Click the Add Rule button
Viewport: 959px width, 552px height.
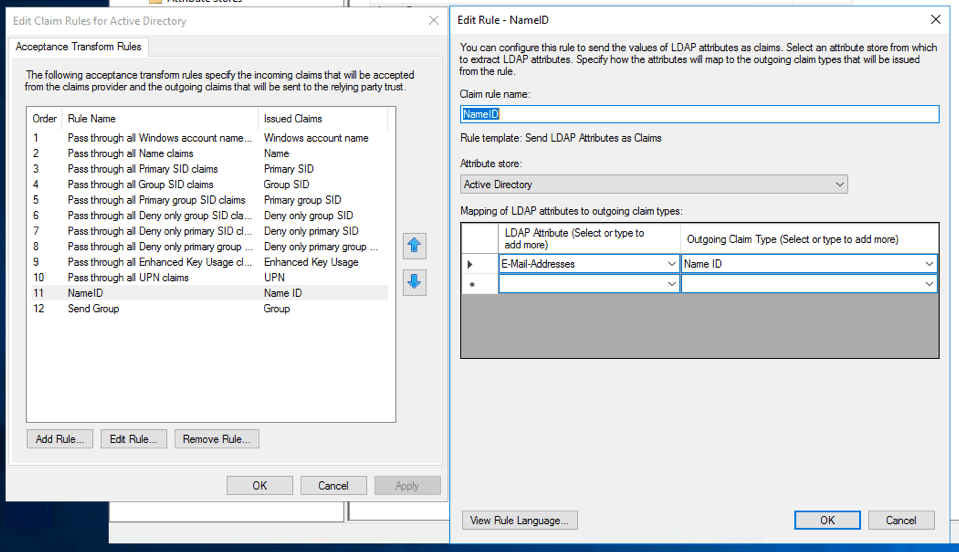tap(60, 439)
